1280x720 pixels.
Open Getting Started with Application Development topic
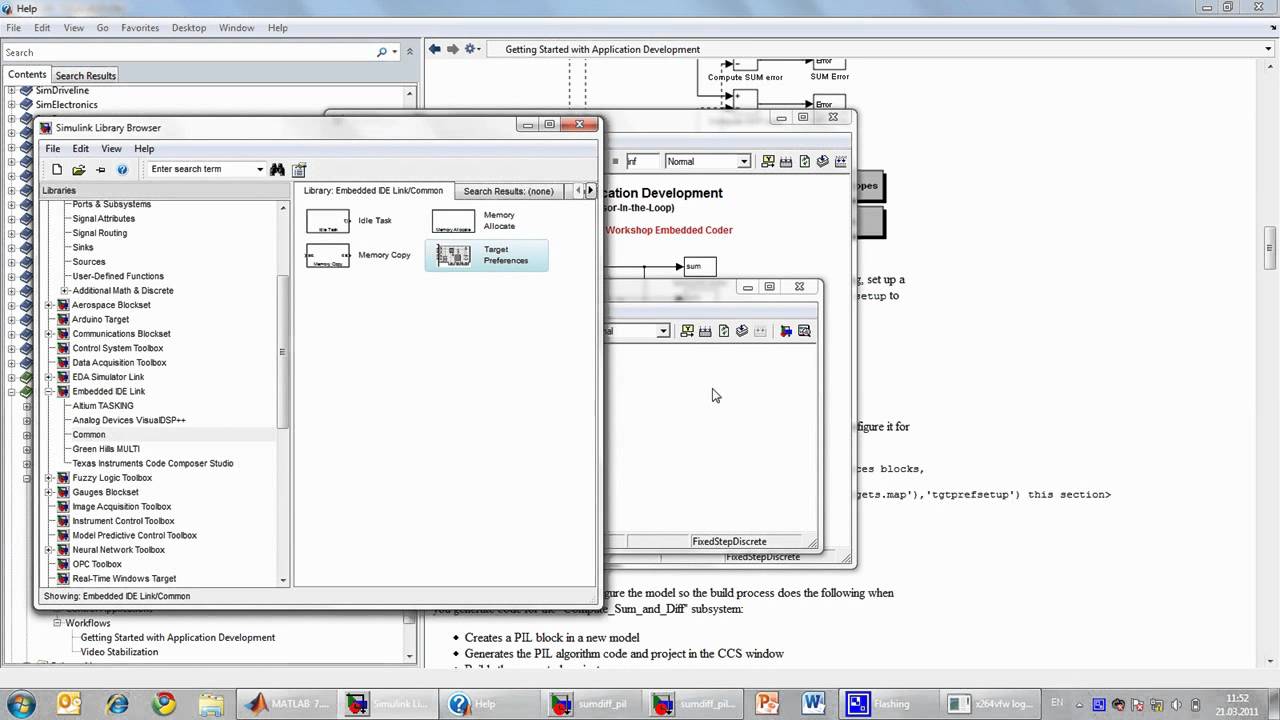point(178,638)
